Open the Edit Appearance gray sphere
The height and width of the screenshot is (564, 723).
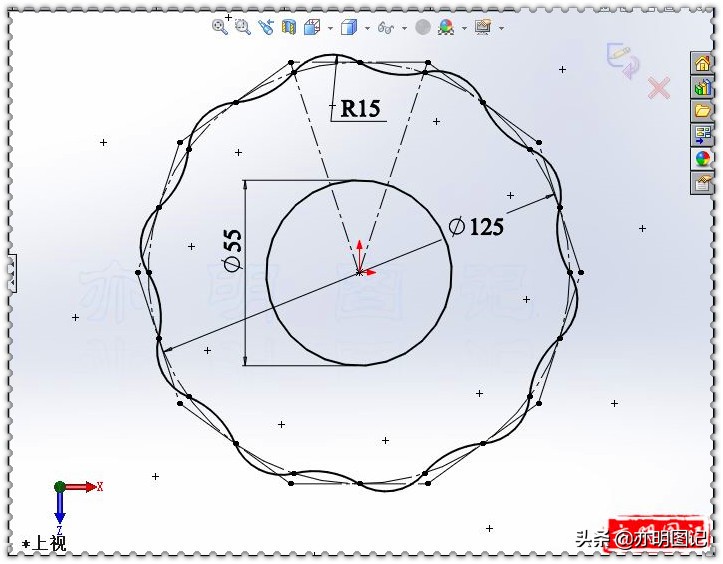423,28
